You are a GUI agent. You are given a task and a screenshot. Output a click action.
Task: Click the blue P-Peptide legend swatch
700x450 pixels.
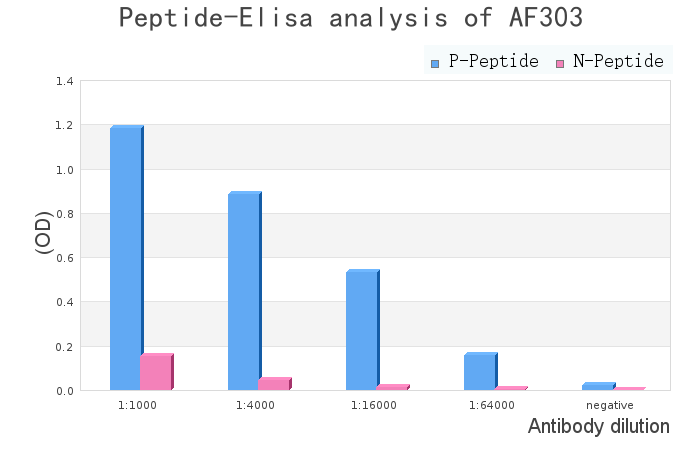click(435, 63)
